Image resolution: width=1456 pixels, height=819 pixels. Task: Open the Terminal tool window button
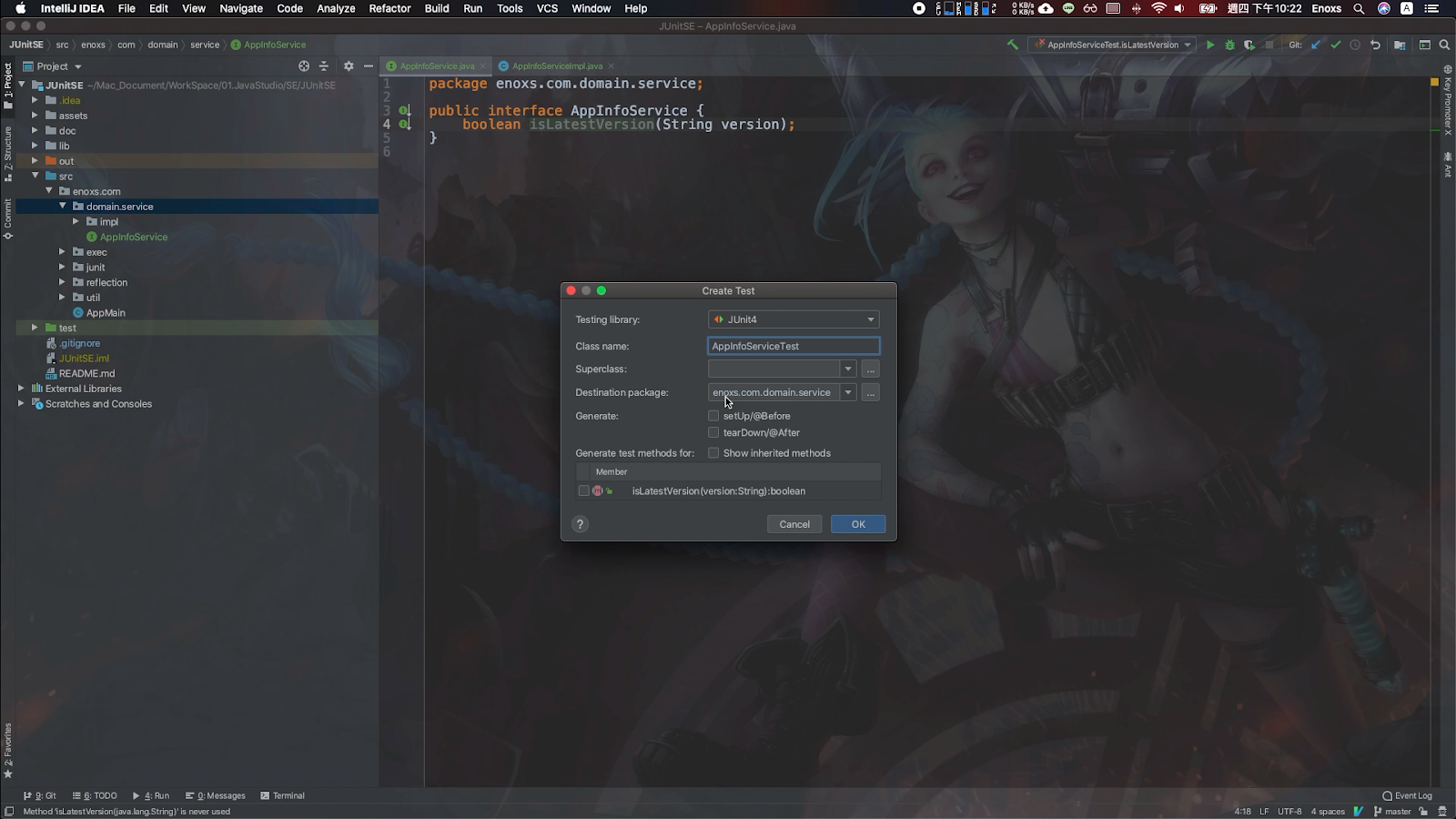[x=282, y=795]
